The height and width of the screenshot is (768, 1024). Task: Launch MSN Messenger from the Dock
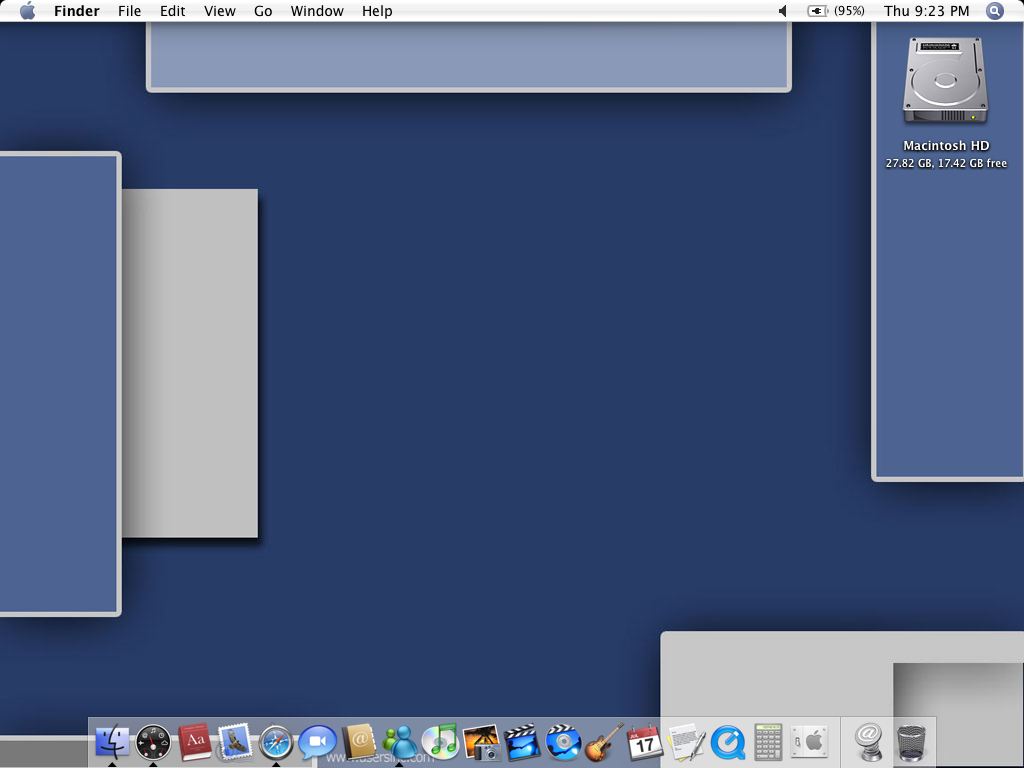click(400, 743)
